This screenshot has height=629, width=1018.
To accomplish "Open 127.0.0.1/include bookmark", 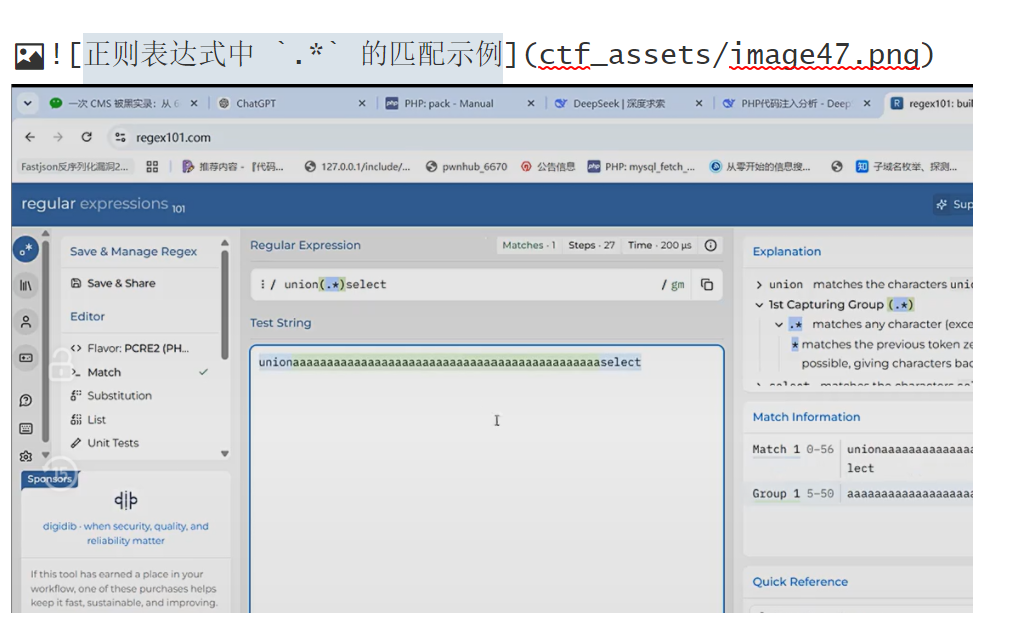I will pos(357,167).
